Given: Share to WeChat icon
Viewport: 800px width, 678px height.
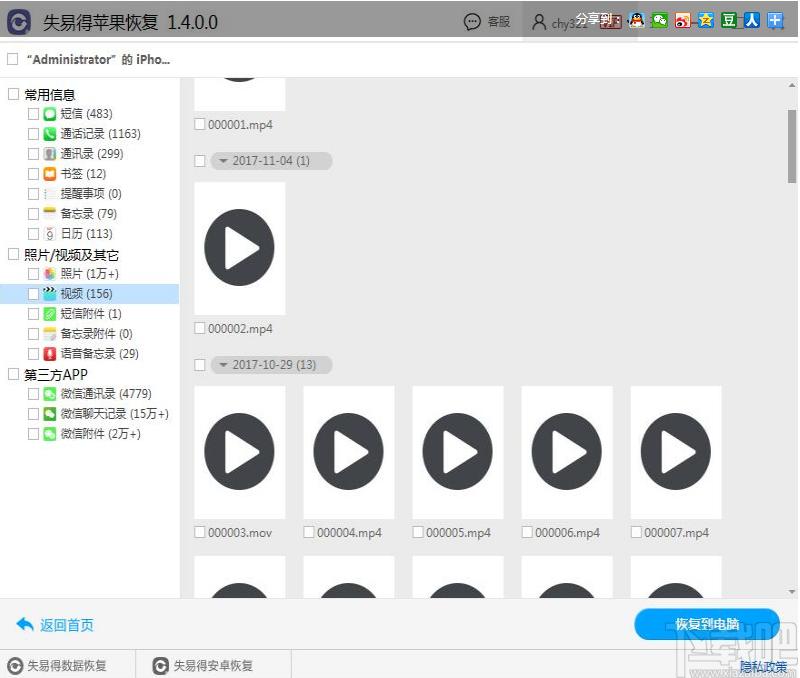Looking at the screenshot, I should pyautogui.click(x=659, y=20).
